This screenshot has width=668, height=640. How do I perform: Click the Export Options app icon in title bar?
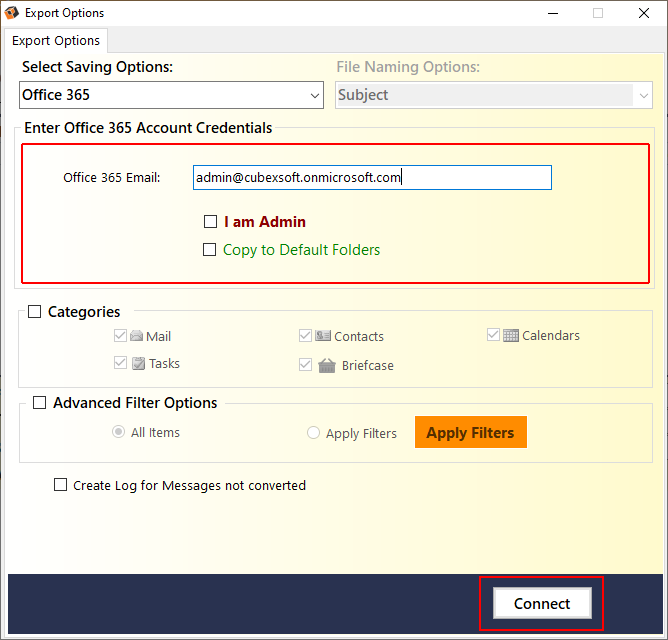click(12, 13)
